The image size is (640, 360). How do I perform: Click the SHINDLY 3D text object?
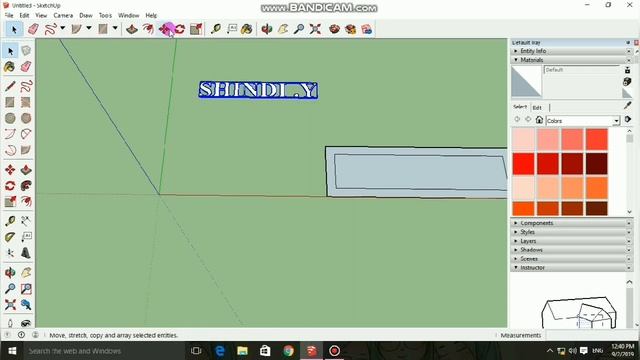(x=258, y=90)
